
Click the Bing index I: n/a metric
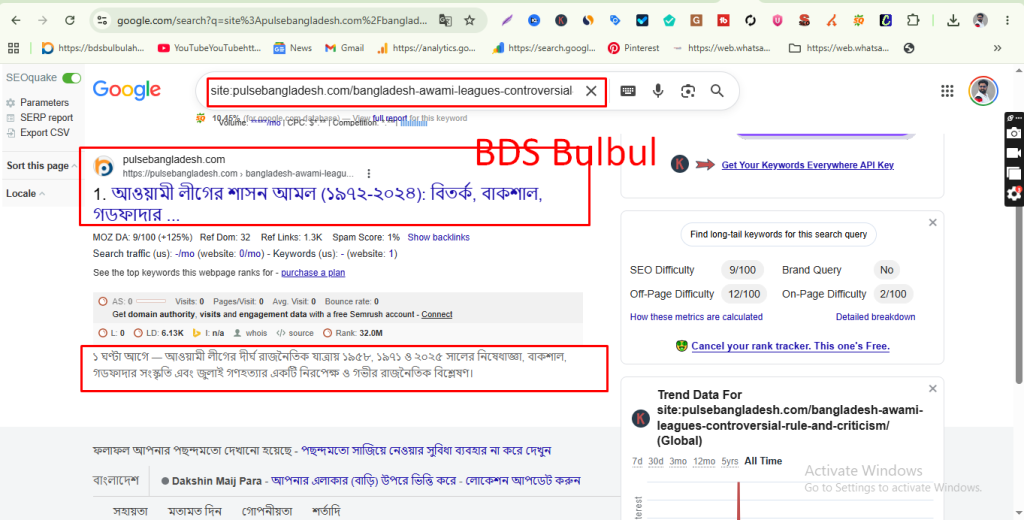click(208, 333)
